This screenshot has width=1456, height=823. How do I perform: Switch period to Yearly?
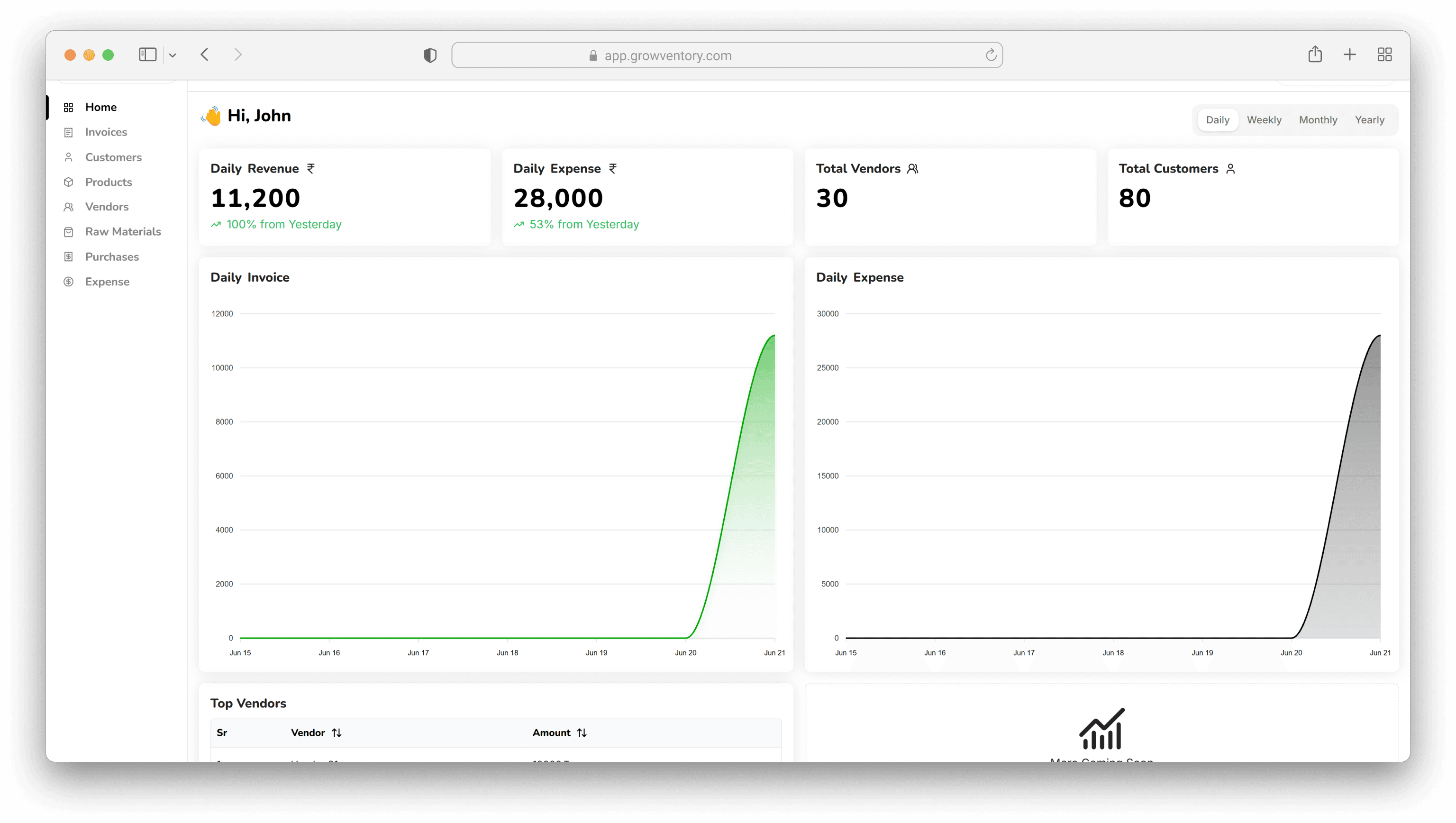pos(1369,120)
